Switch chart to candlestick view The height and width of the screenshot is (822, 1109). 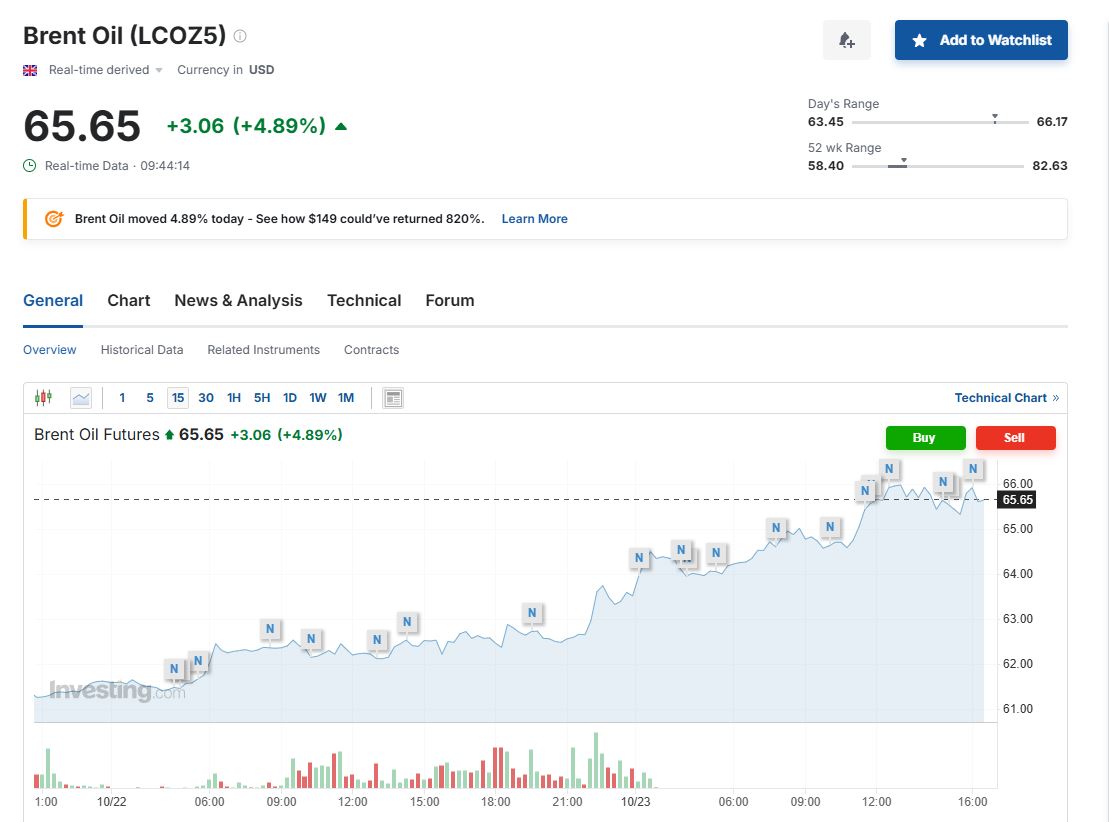click(x=43, y=398)
